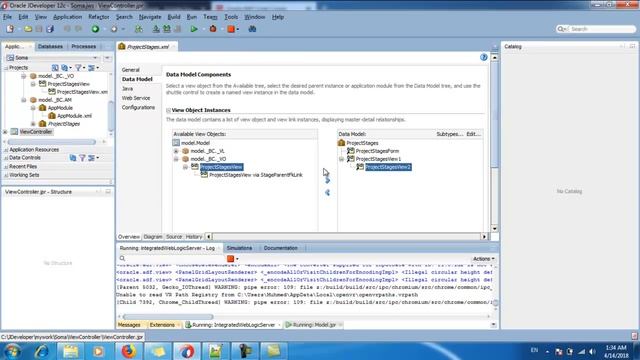640x360 pixels.
Task: Collapse the View Object Instances section
Action: click(x=168, y=110)
